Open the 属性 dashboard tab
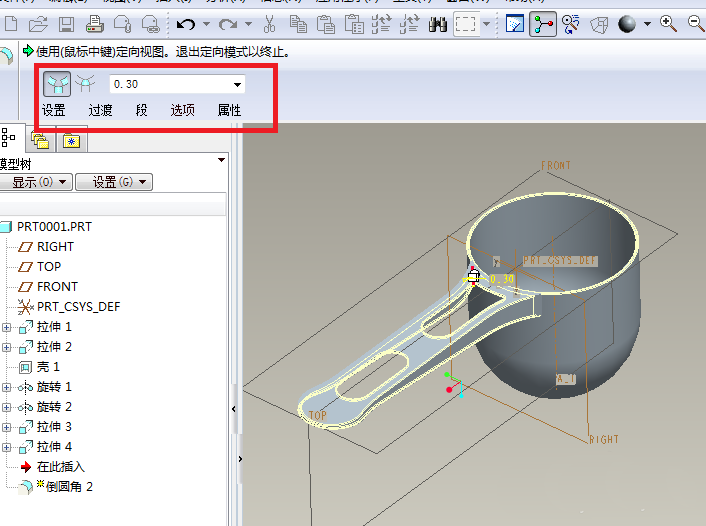 [x=229, y=110]
